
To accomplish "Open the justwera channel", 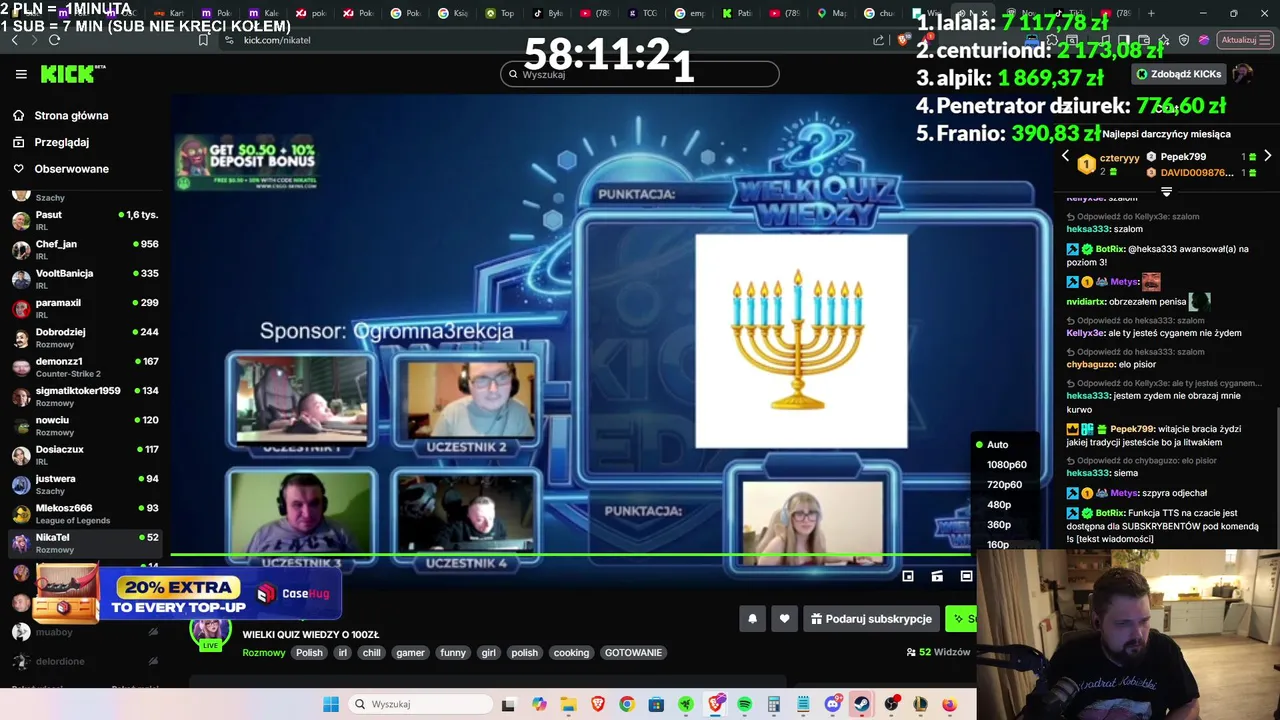I will coord(84,484).
